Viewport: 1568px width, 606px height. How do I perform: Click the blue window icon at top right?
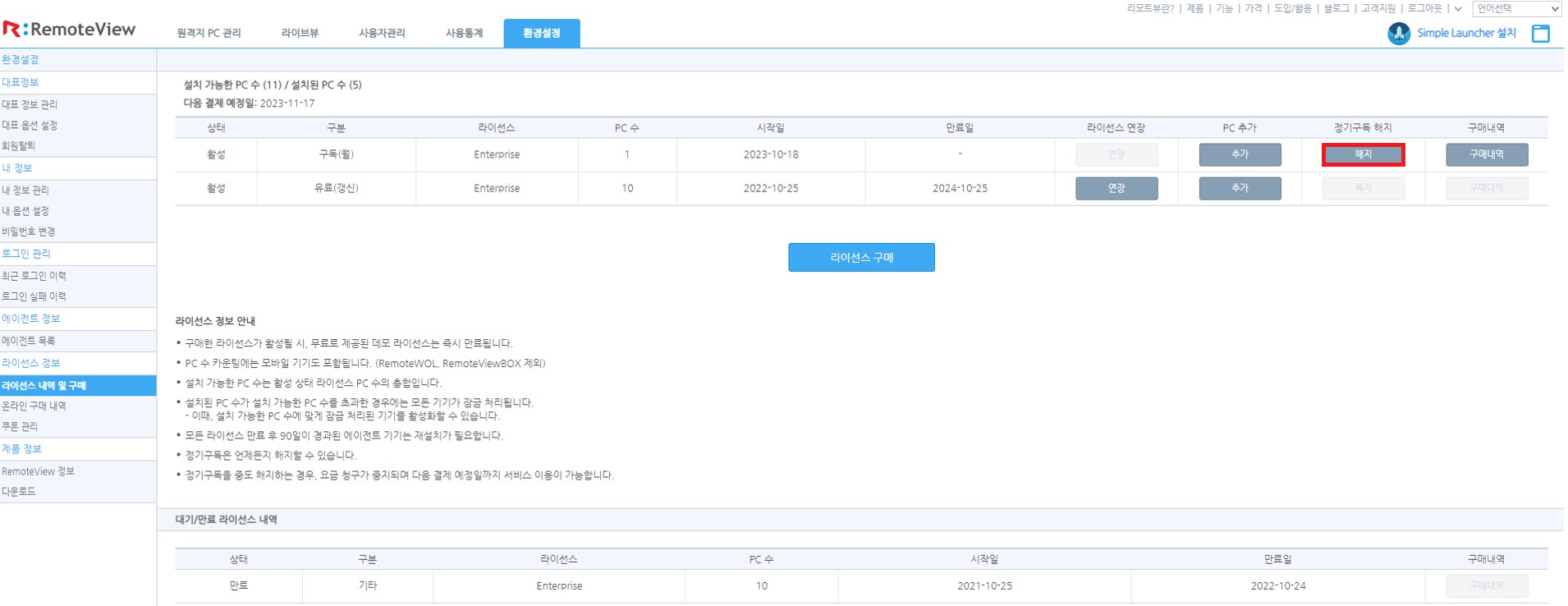tap(1540, 34)
